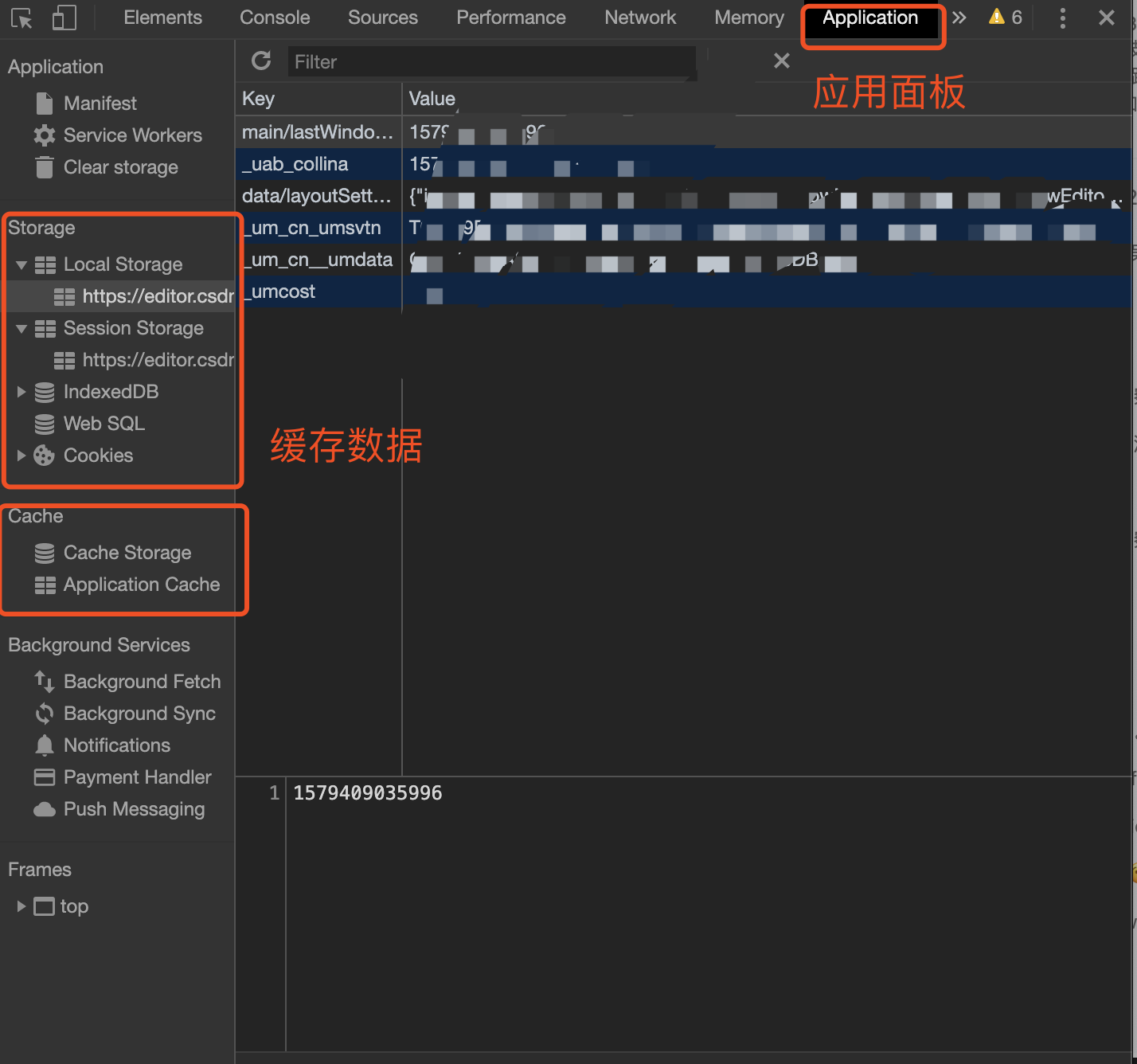
Task: Click the Notifications bell icon
Action: click(x=45, y=745)
